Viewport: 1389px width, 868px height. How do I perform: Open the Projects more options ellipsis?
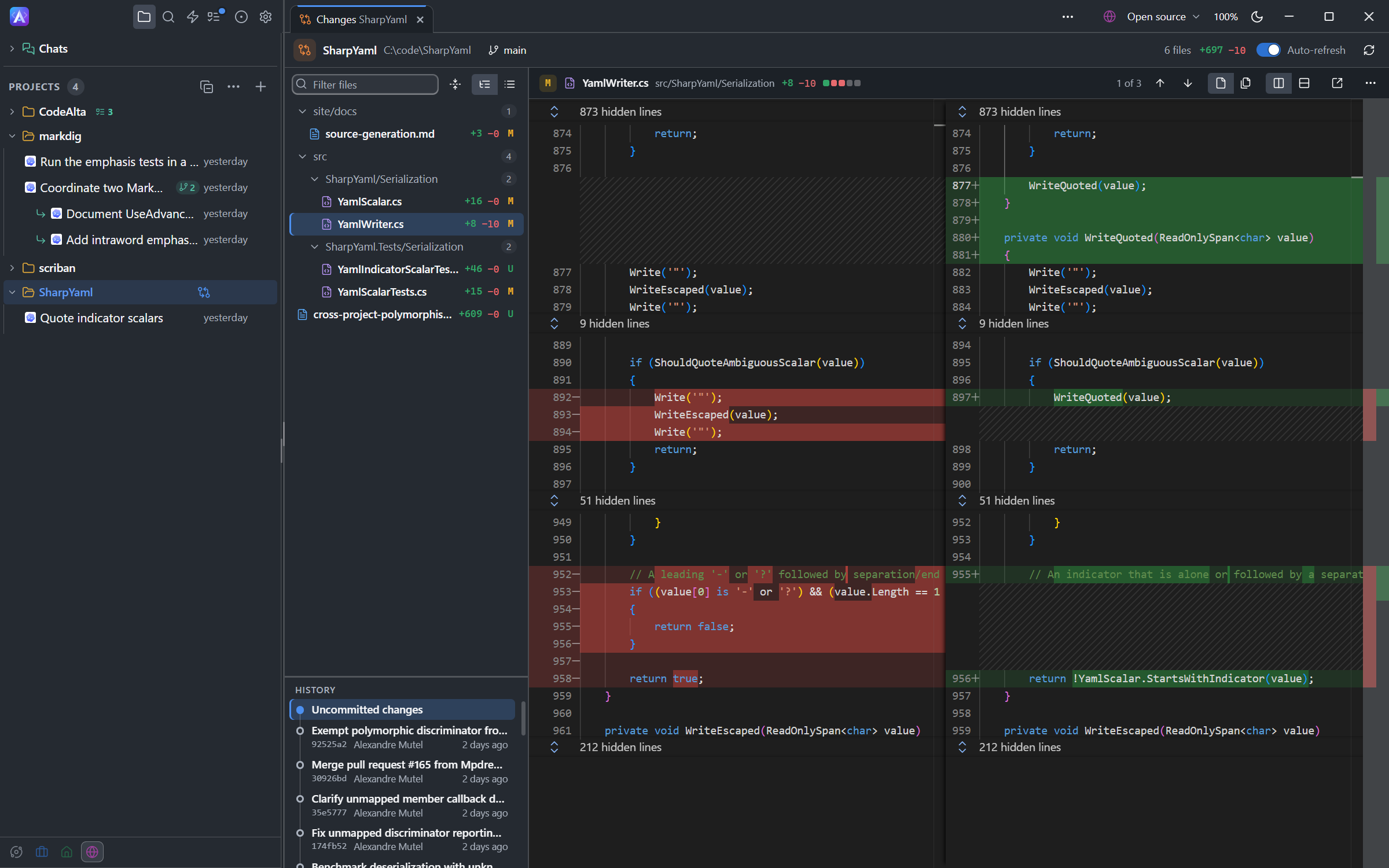point(234,87)
